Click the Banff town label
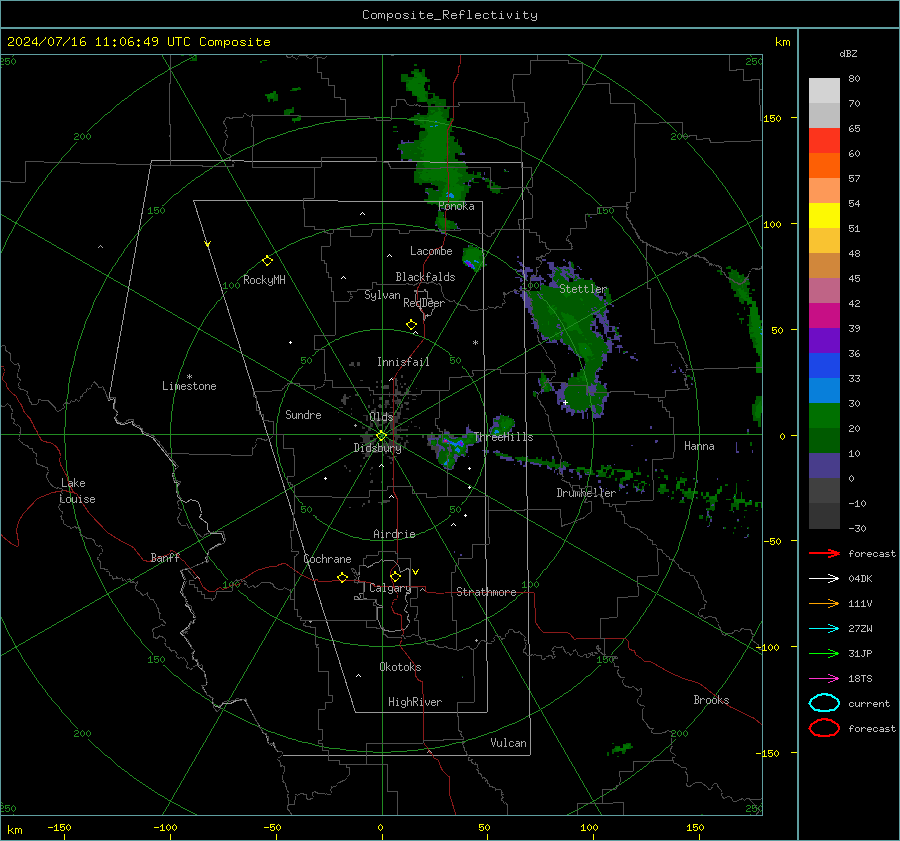Screen dimensions: 900x841 [165, 557]
